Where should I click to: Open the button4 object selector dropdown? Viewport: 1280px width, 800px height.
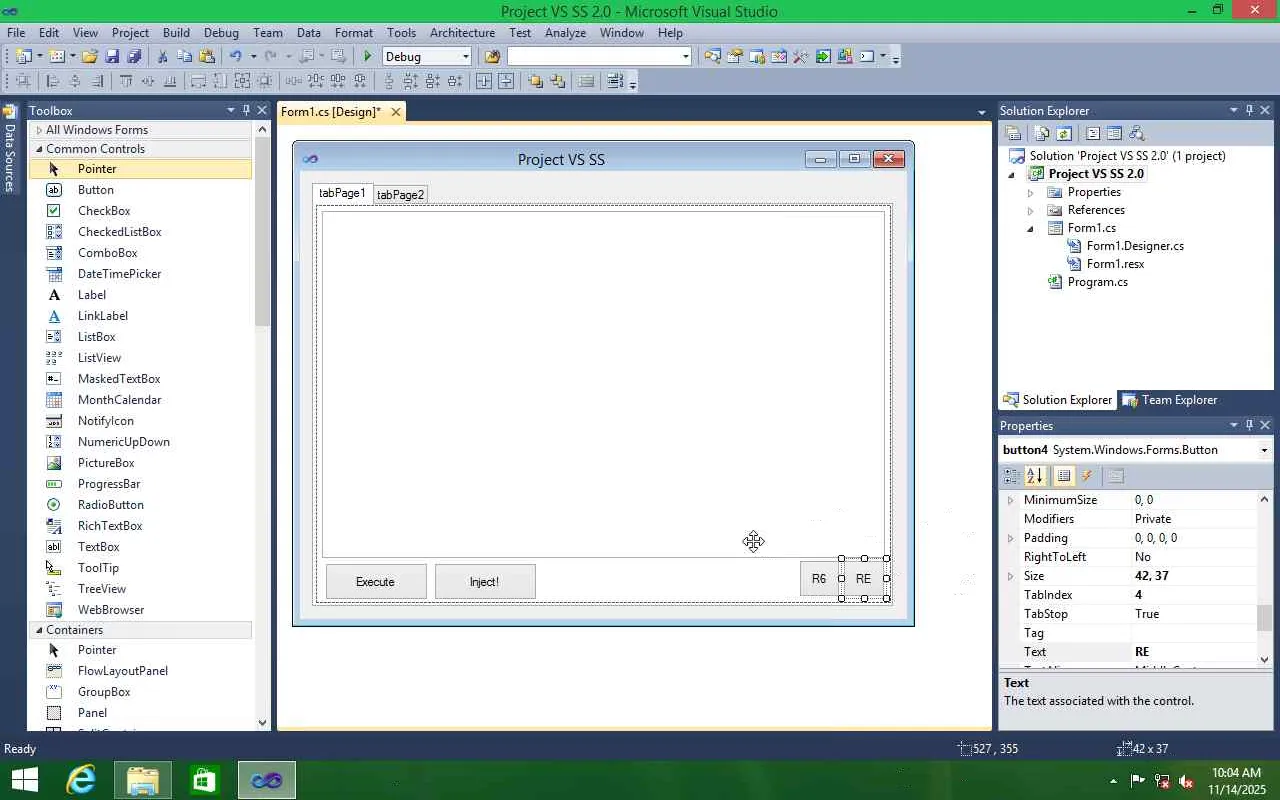pos(1264,450)
